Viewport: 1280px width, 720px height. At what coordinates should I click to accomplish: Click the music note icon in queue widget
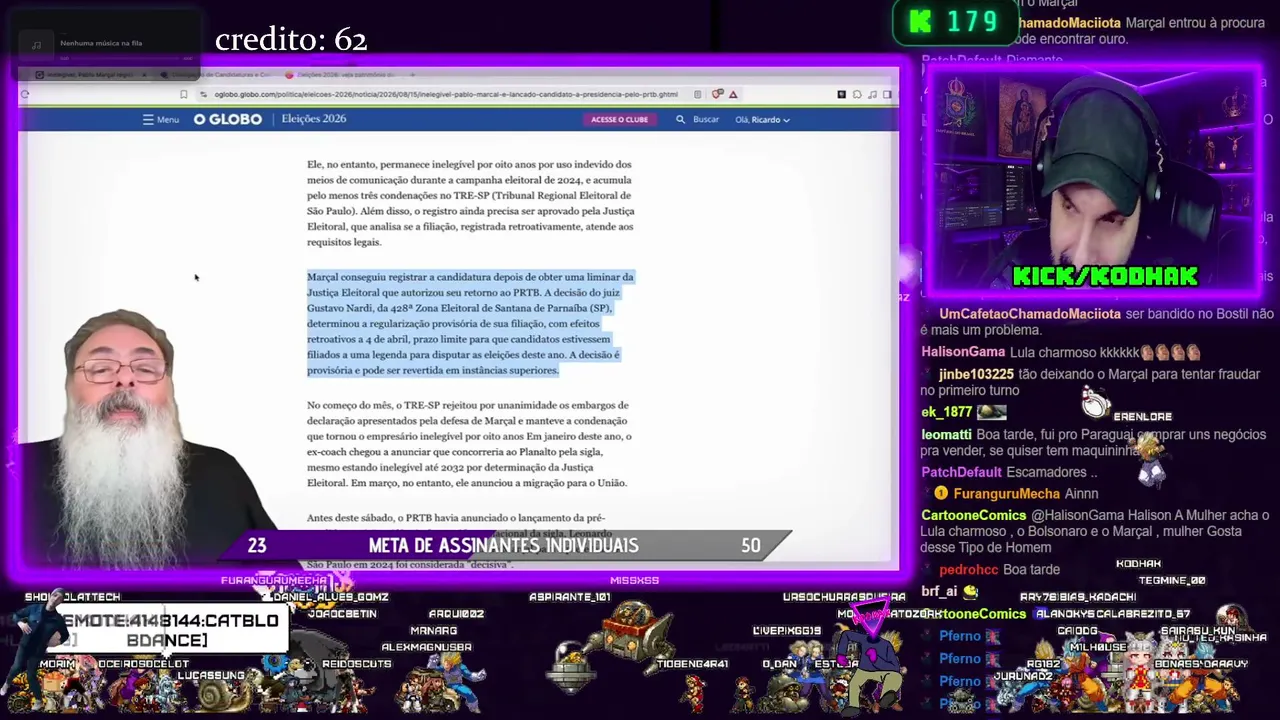click(x=36, y=44)
